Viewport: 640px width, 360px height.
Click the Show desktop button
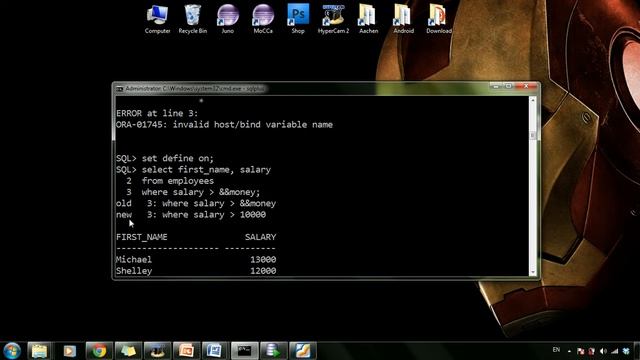pyautogui.click(x=637, y=351)
